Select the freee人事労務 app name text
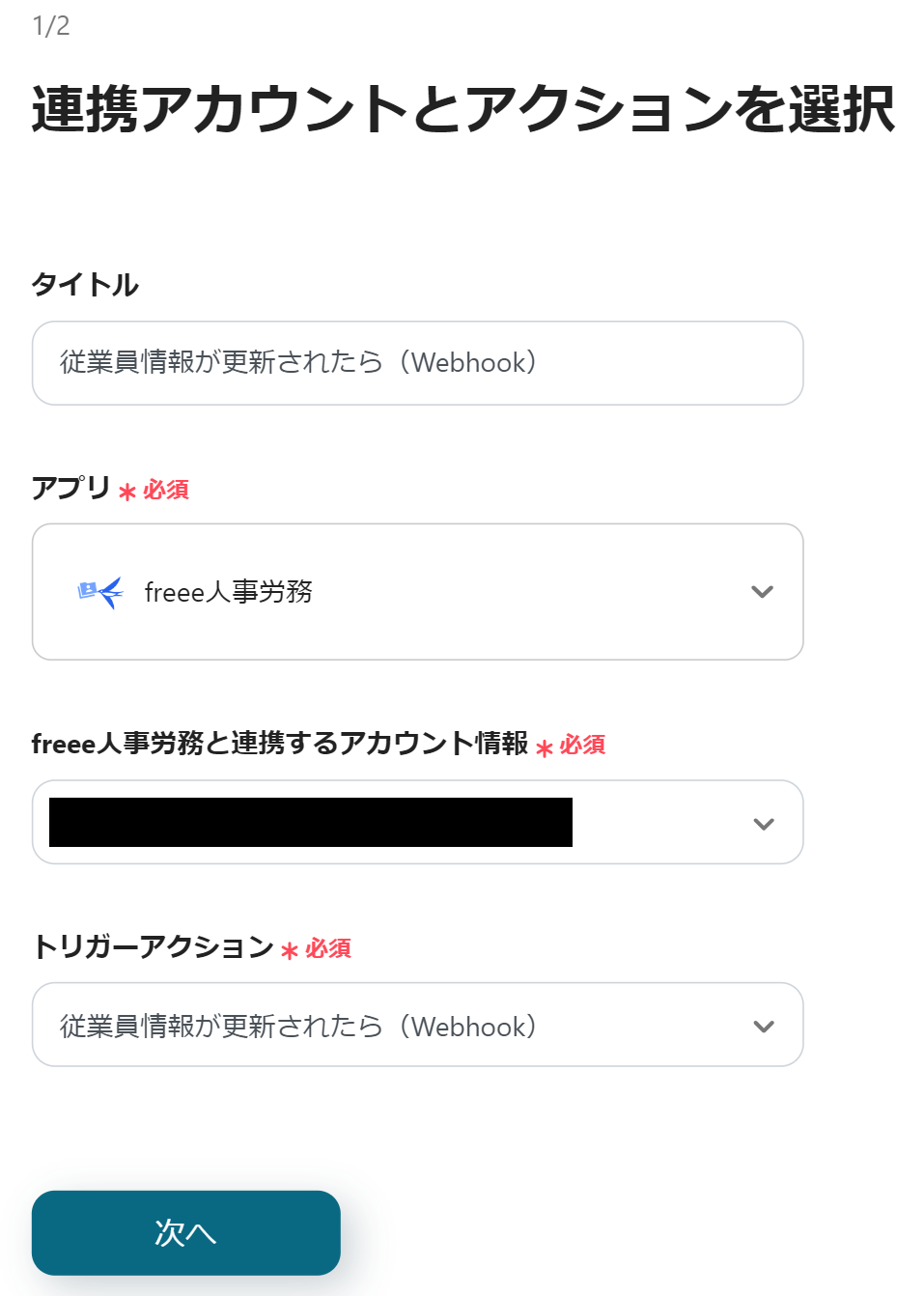Viewport: 924px width, 1296px height. point(229,592)
